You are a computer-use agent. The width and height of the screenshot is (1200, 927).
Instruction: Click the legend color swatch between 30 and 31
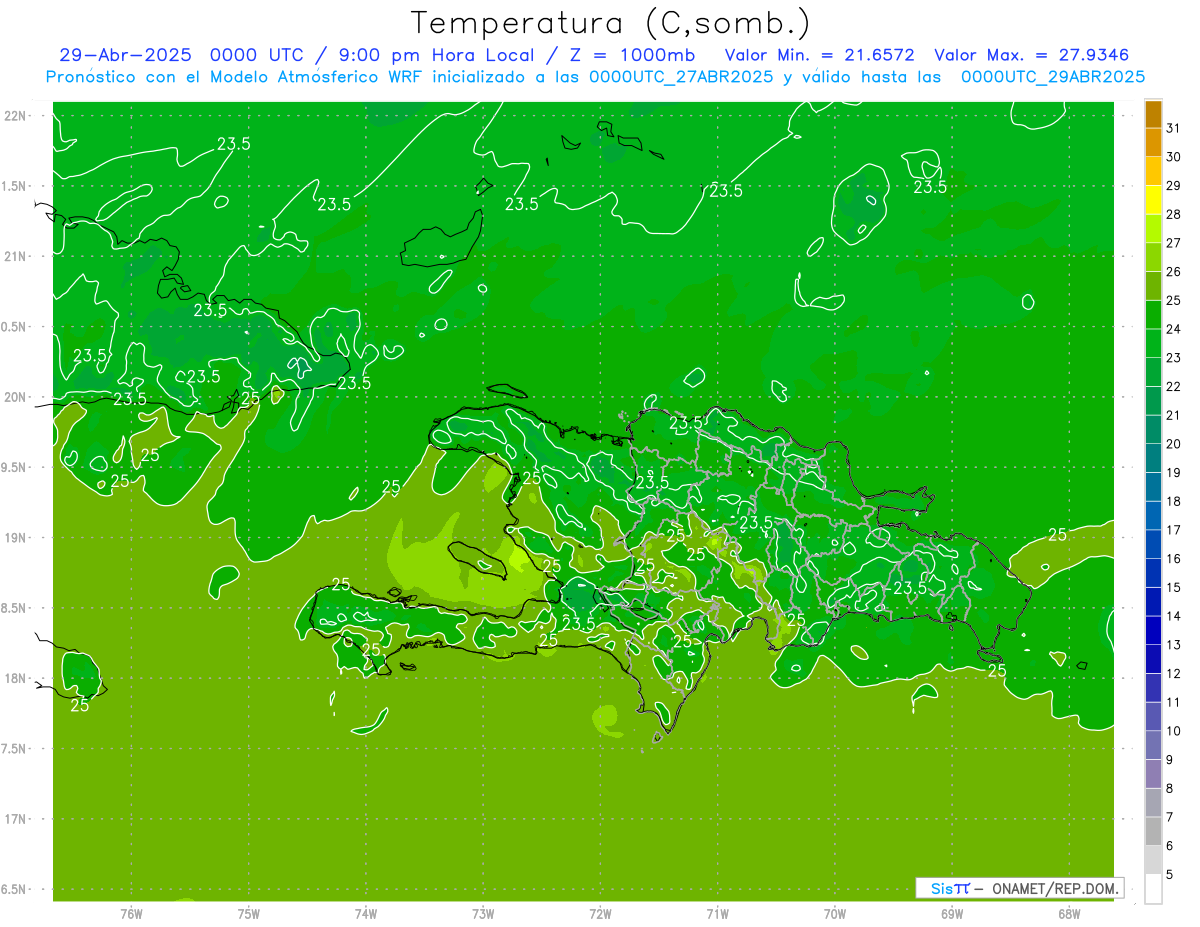coord(1153,142)
